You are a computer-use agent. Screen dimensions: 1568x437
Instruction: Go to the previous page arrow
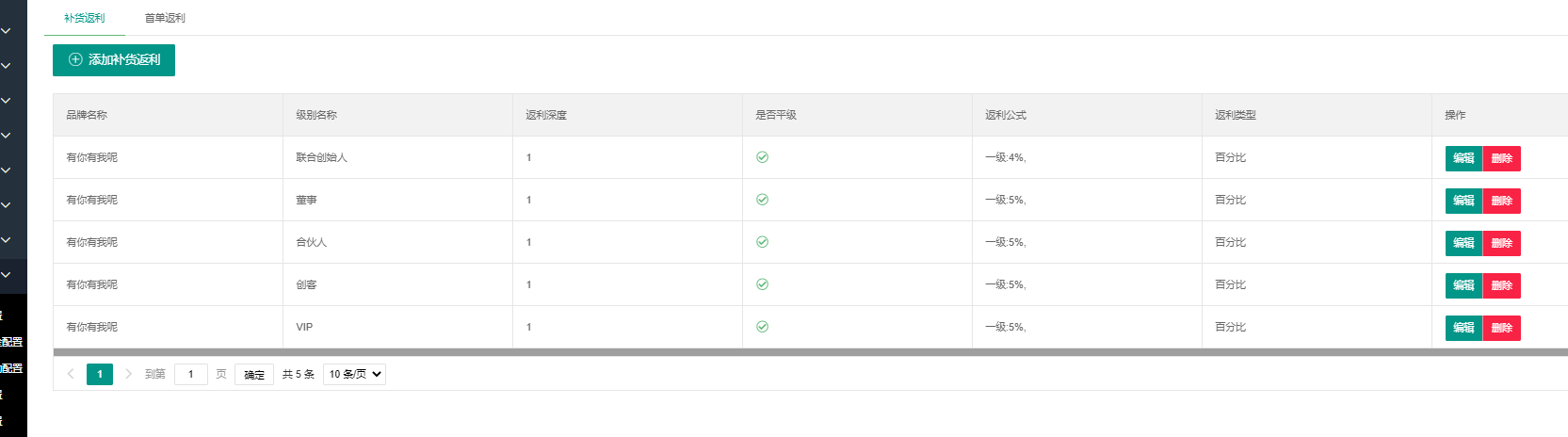click(x=71, y=374)
